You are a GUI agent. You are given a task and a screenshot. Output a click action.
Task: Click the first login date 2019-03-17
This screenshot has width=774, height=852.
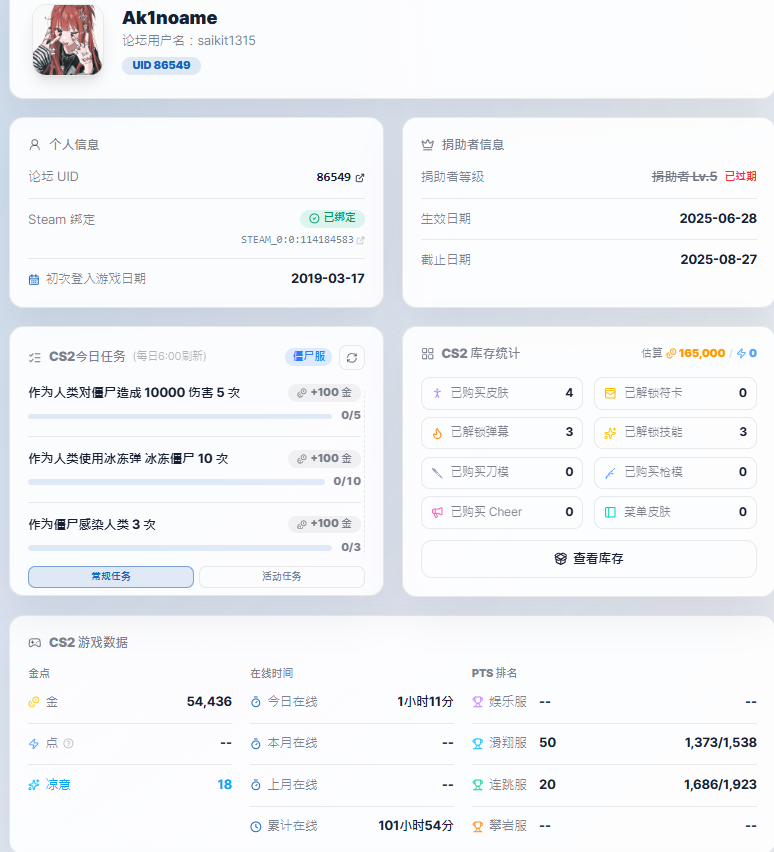(x=328, y=279)
